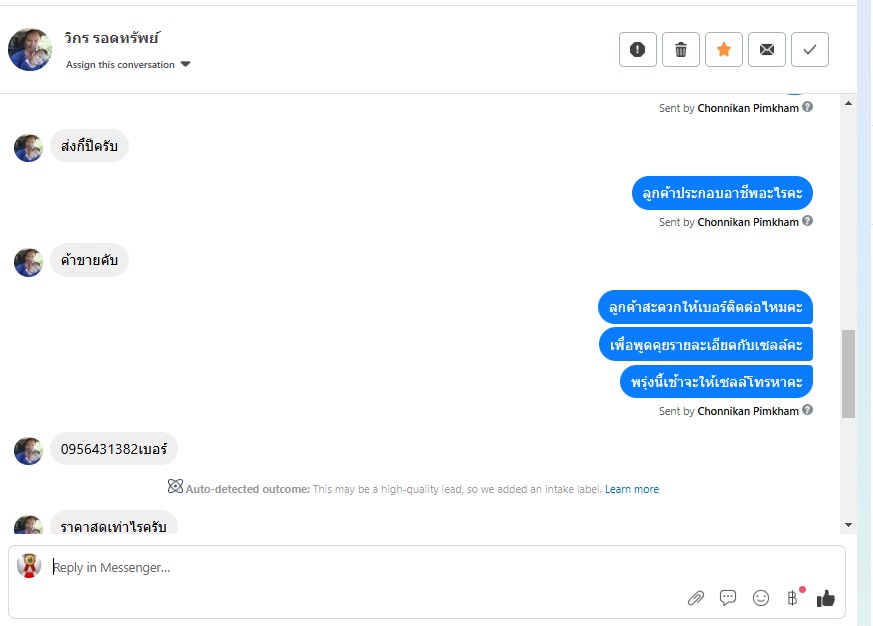
Task: Attach a file with the paperclip icon
Action: pyautogui.click(x=696, y=598)
